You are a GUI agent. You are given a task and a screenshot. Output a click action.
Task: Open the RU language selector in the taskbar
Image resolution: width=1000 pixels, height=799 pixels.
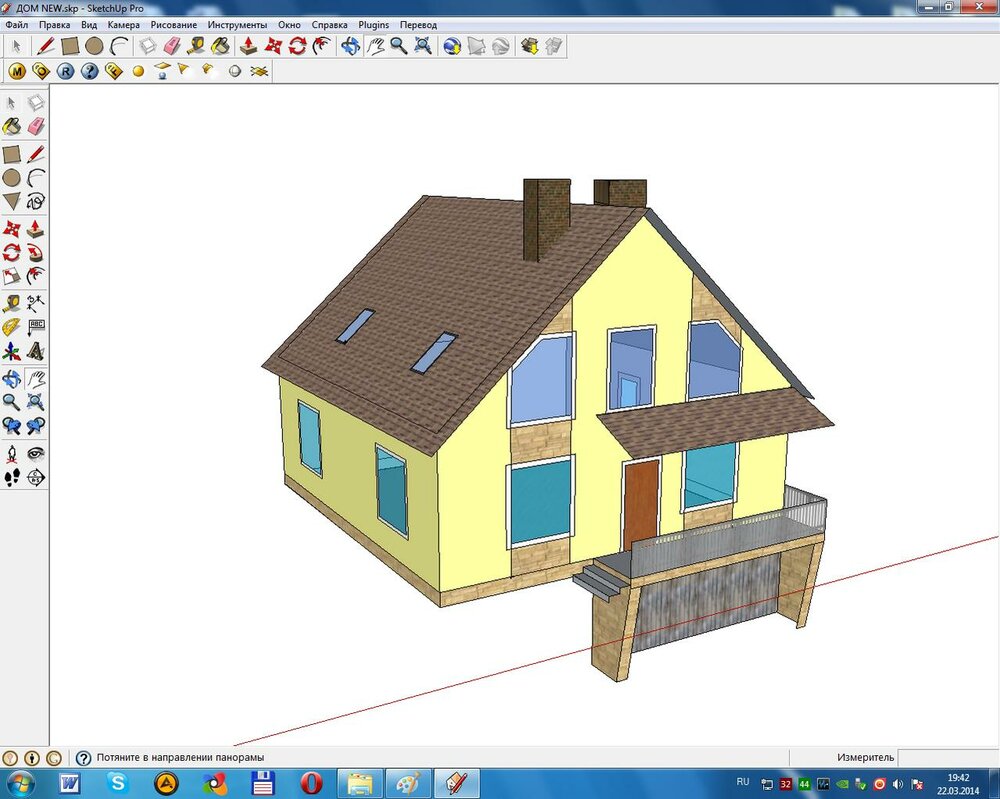[x=742, y=781]
